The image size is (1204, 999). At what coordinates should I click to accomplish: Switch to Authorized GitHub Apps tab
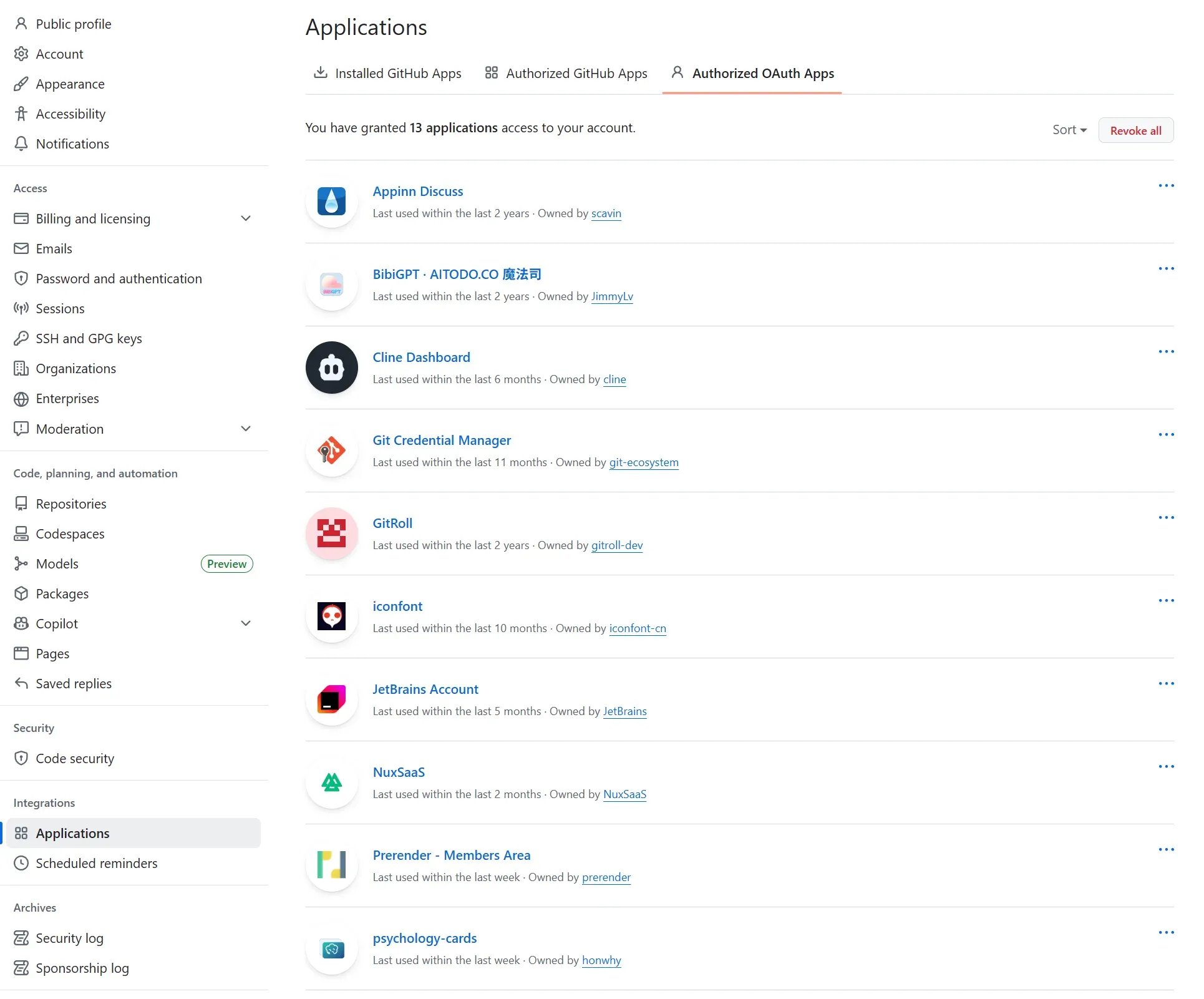(x=566, y=74)
